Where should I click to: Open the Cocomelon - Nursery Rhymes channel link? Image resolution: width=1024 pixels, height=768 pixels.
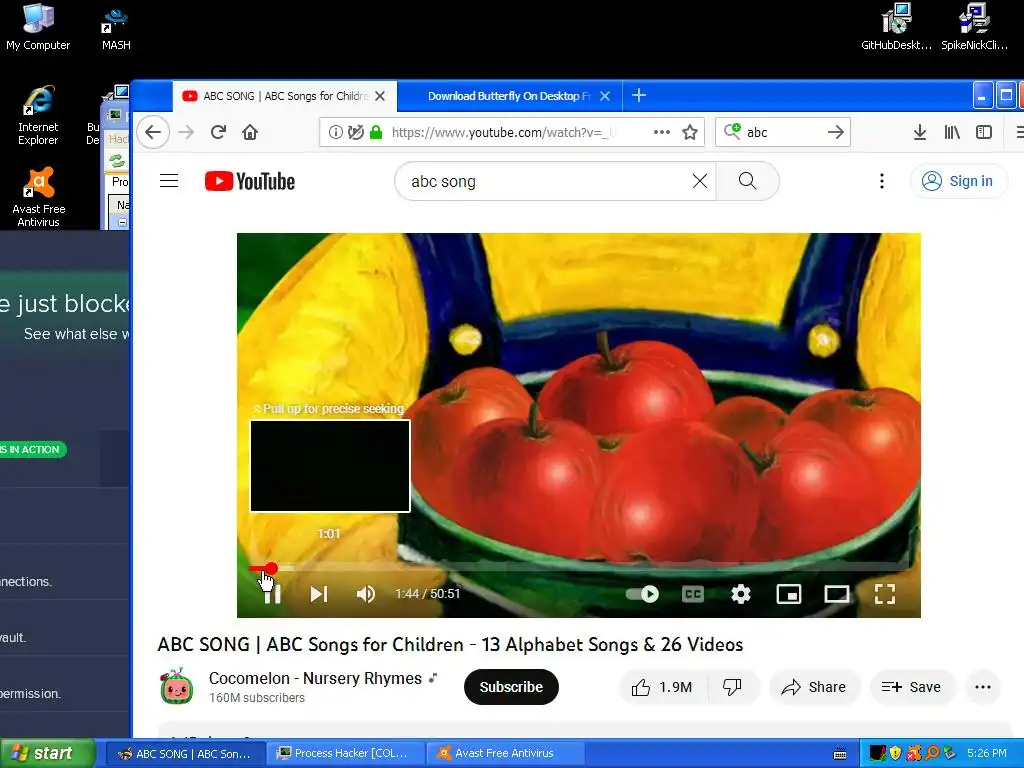coord(315,679)
